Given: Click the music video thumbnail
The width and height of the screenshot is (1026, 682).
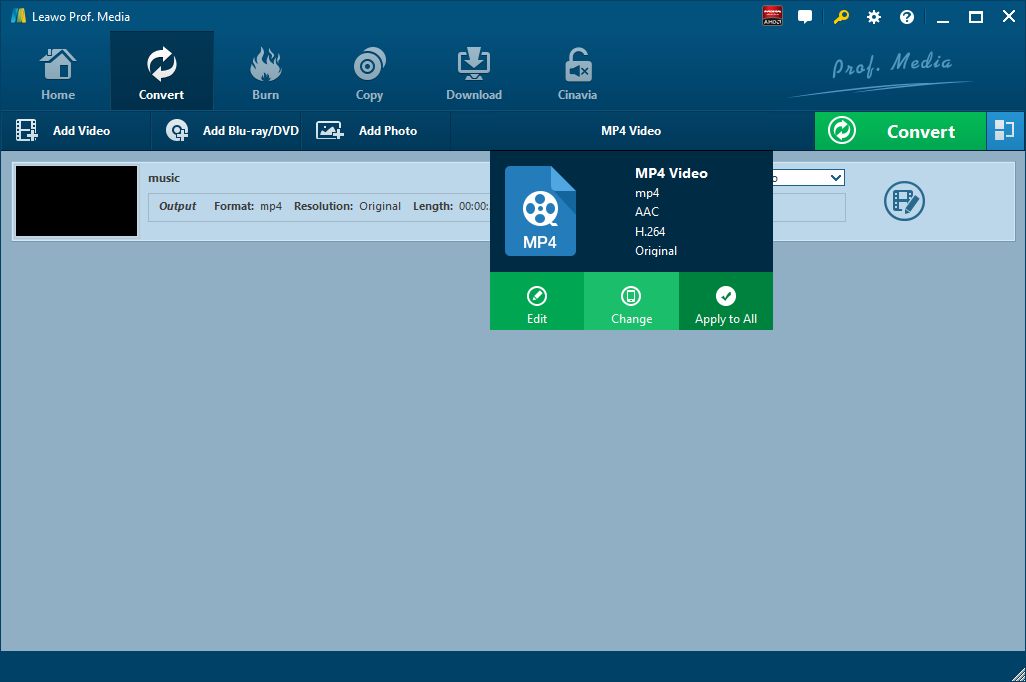Looking at the screenshot, I should coord(77,201).
